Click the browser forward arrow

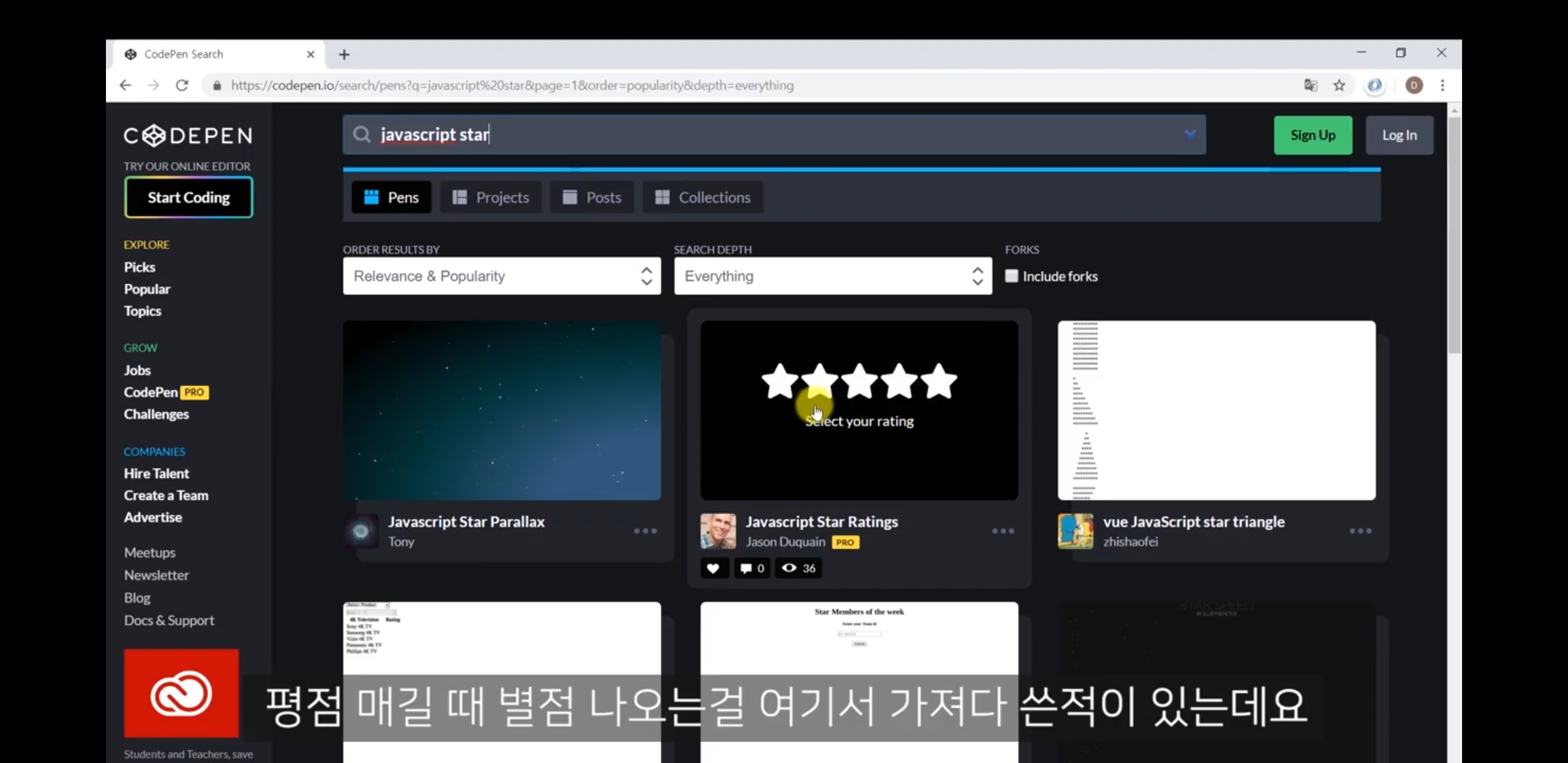coord(154,85)
